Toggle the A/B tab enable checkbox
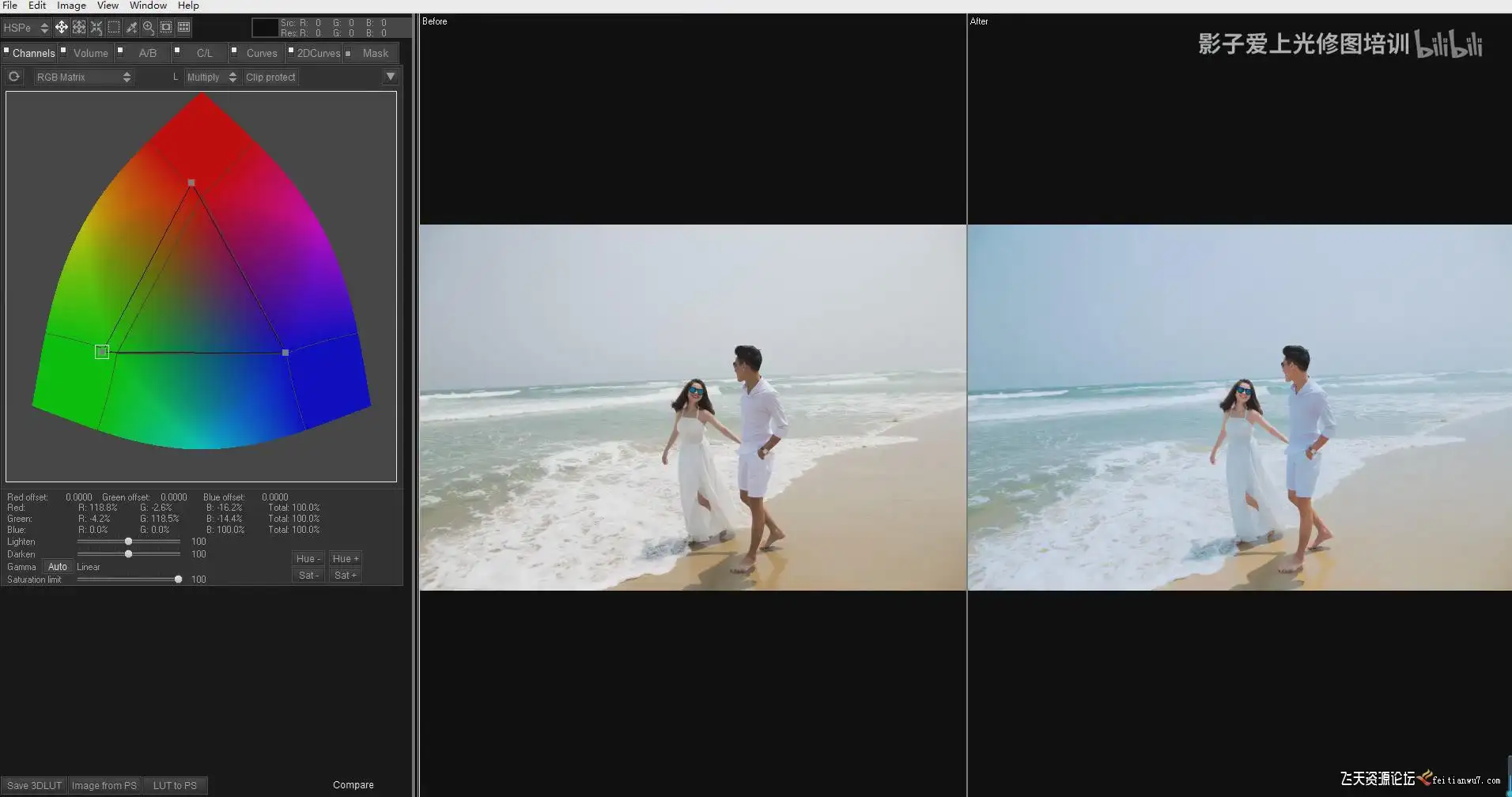 coord(120,50)
